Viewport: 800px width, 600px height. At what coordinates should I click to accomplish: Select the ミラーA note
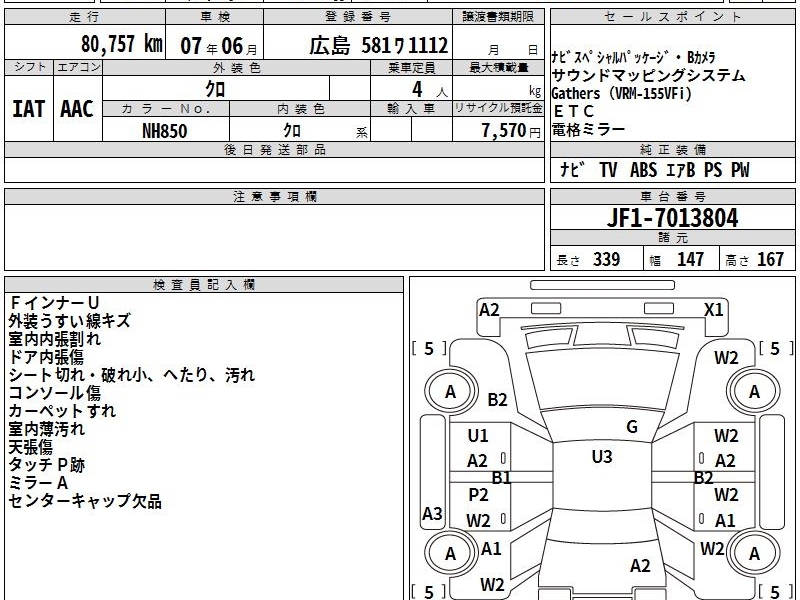(38, 483)
